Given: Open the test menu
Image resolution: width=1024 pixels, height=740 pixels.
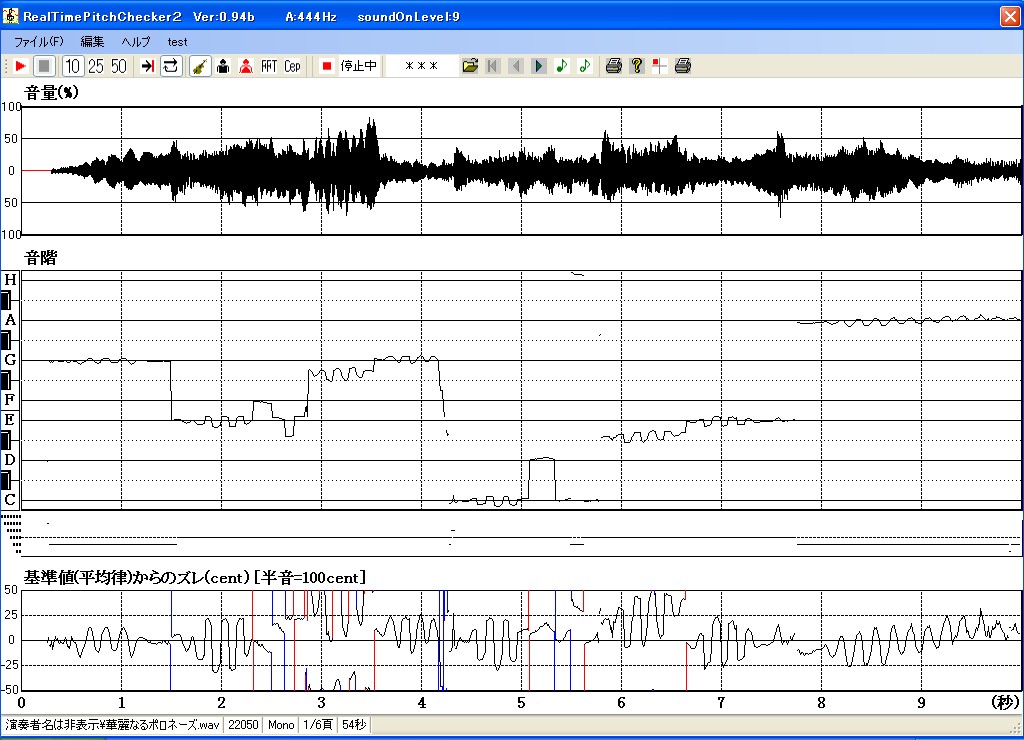Looking at the screenshot, I should 177,42.
